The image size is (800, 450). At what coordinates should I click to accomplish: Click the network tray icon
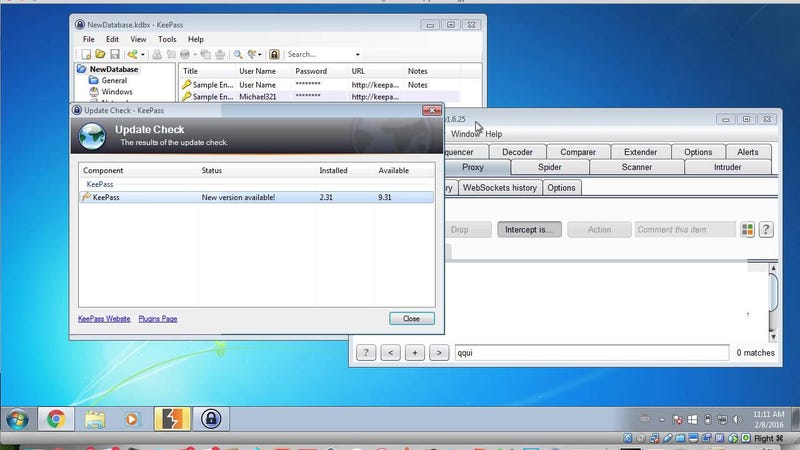[x=722, y=420]
